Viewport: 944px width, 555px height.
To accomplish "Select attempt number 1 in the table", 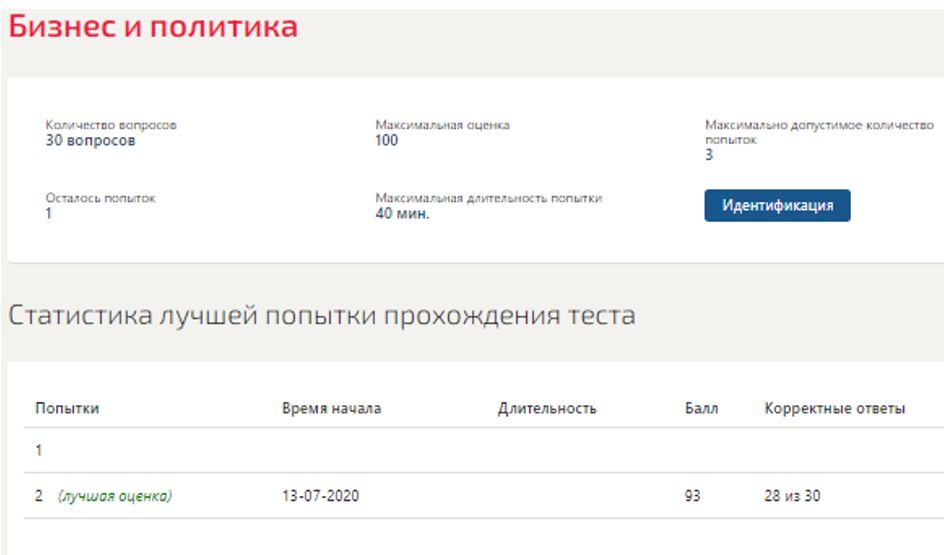I will (x=39, y=450).
